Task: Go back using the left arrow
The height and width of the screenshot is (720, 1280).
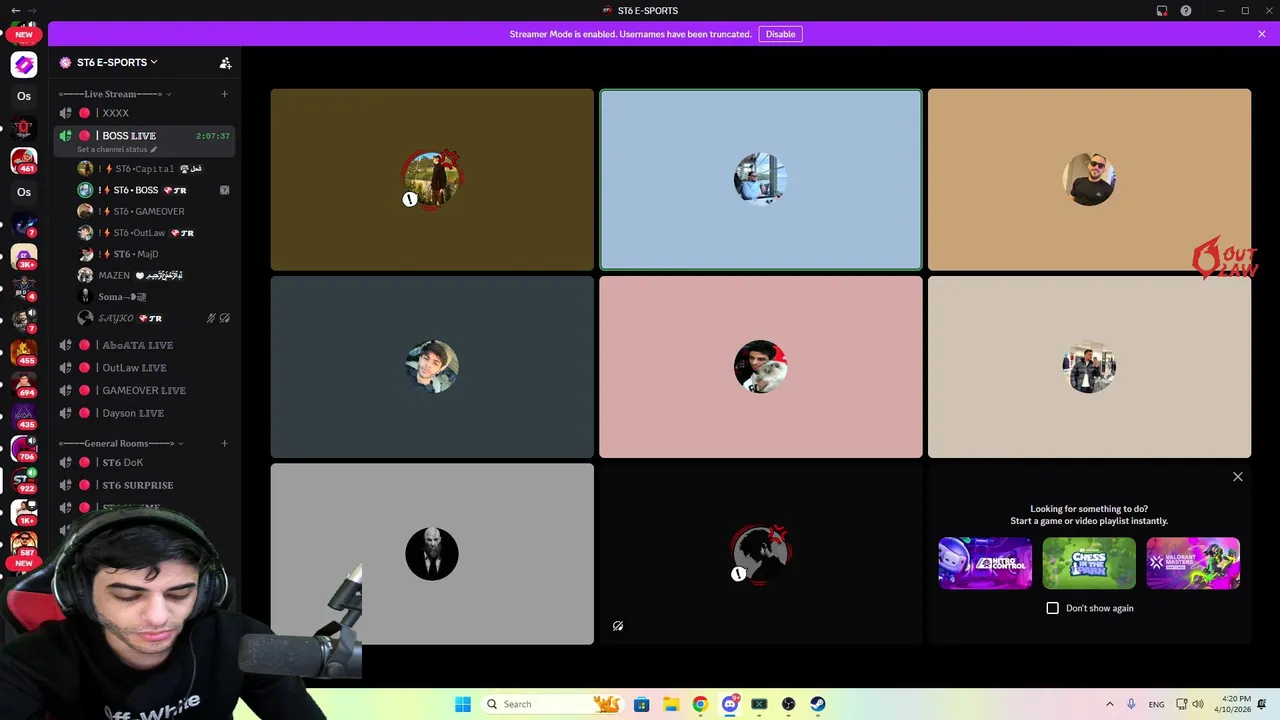Action: 15,10
